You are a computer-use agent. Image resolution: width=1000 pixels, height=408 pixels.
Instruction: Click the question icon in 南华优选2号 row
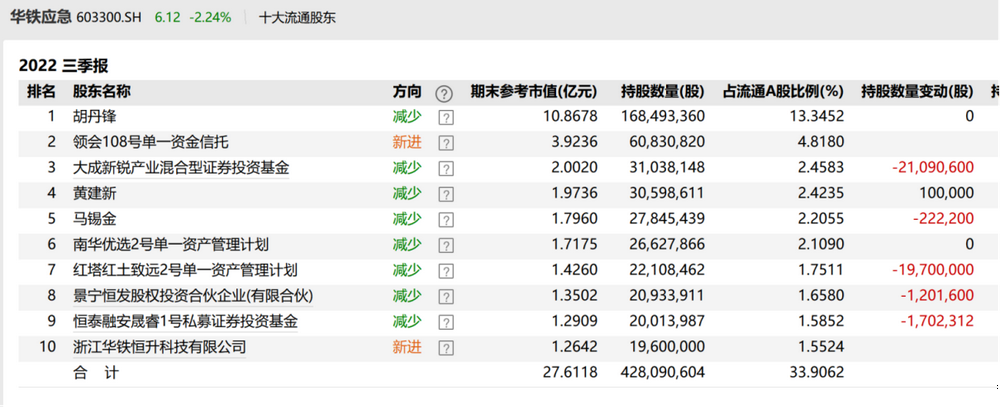pyautogui.click(x=446, y=245)
